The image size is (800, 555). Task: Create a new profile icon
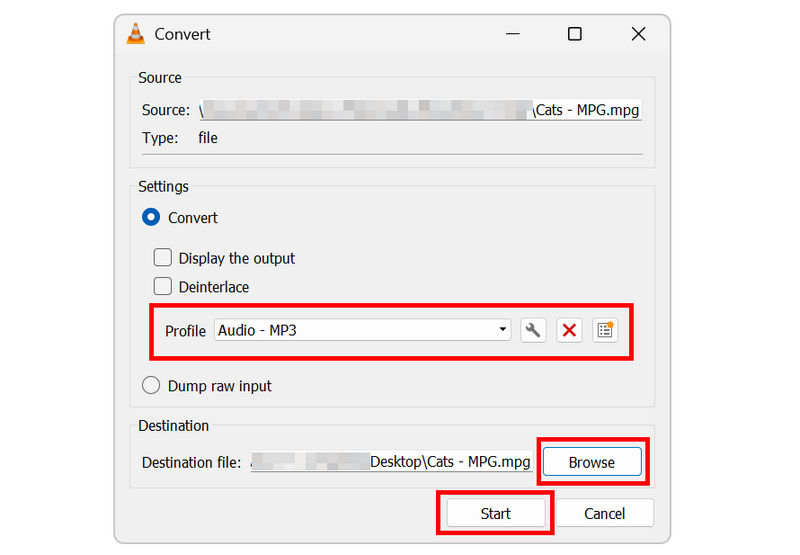coord(605,330)
